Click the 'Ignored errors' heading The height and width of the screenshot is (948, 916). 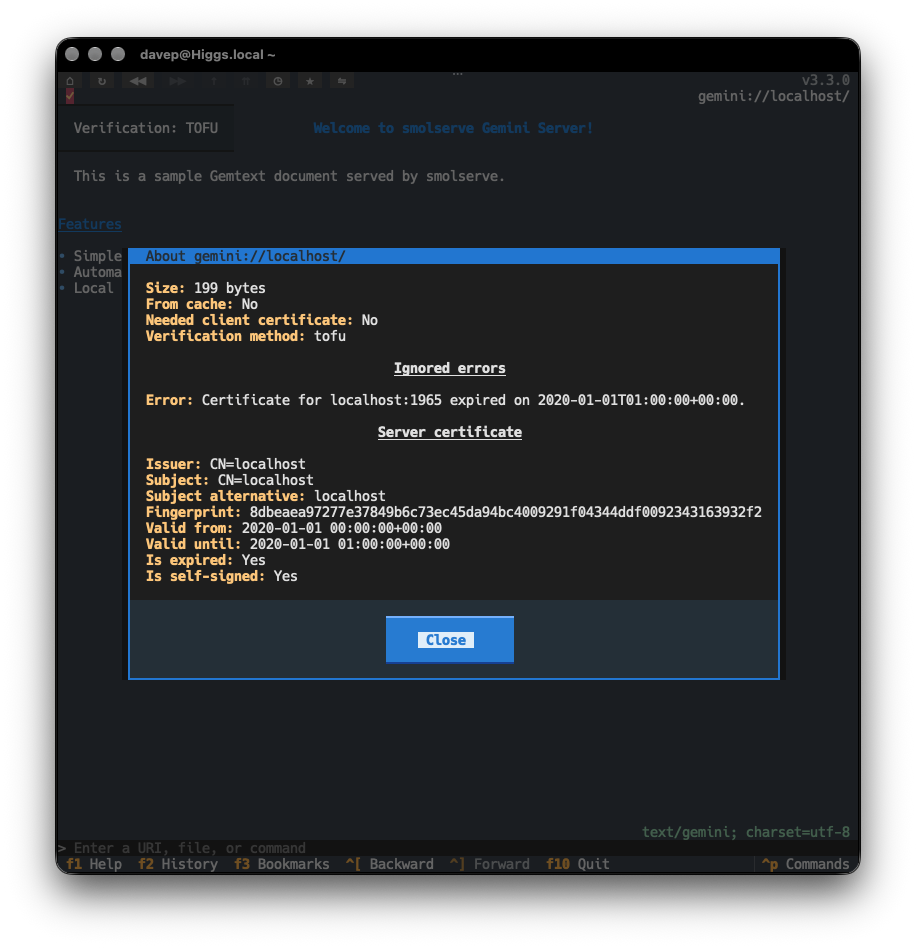tap(450, 368)
